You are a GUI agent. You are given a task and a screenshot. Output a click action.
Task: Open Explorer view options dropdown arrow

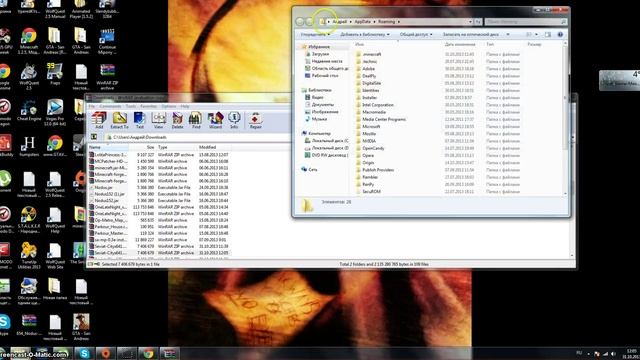coord(536,35)
